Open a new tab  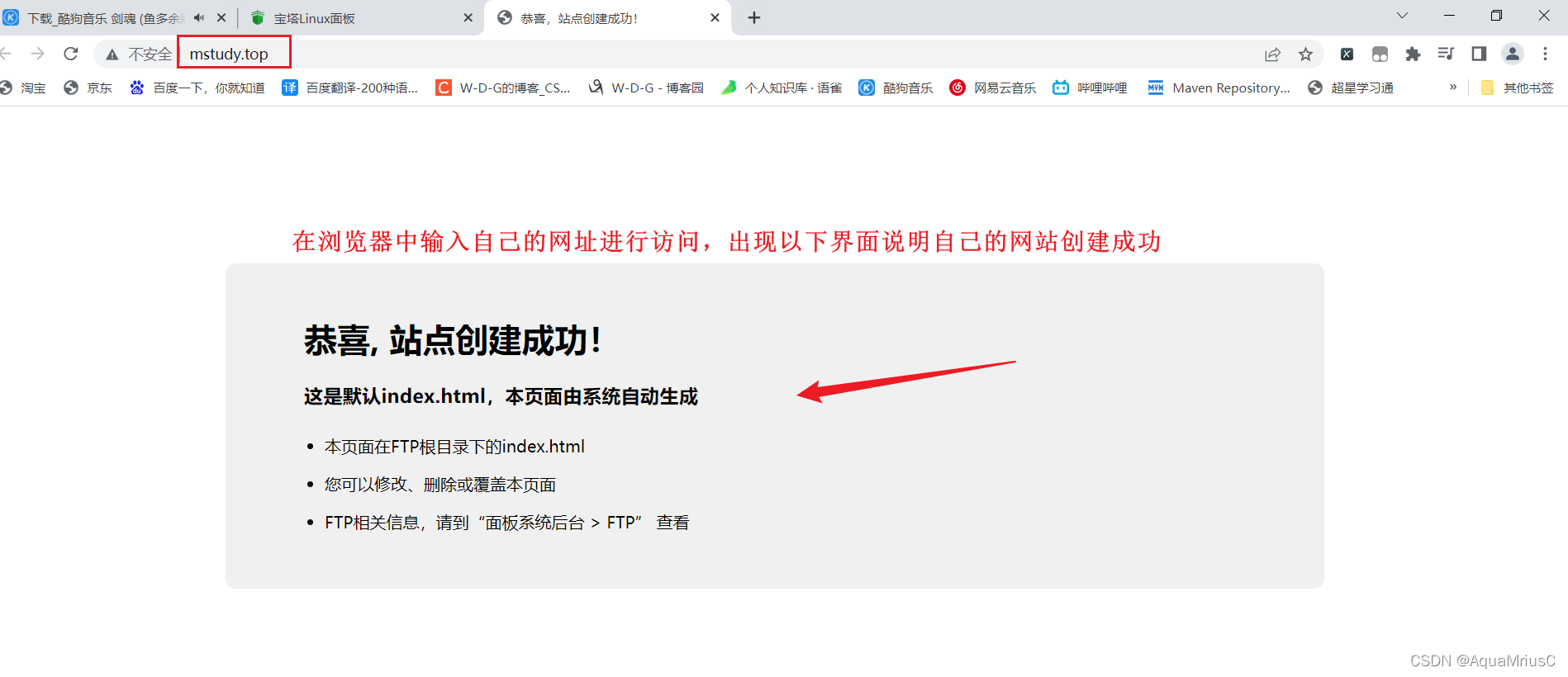(x=754, y=17)
